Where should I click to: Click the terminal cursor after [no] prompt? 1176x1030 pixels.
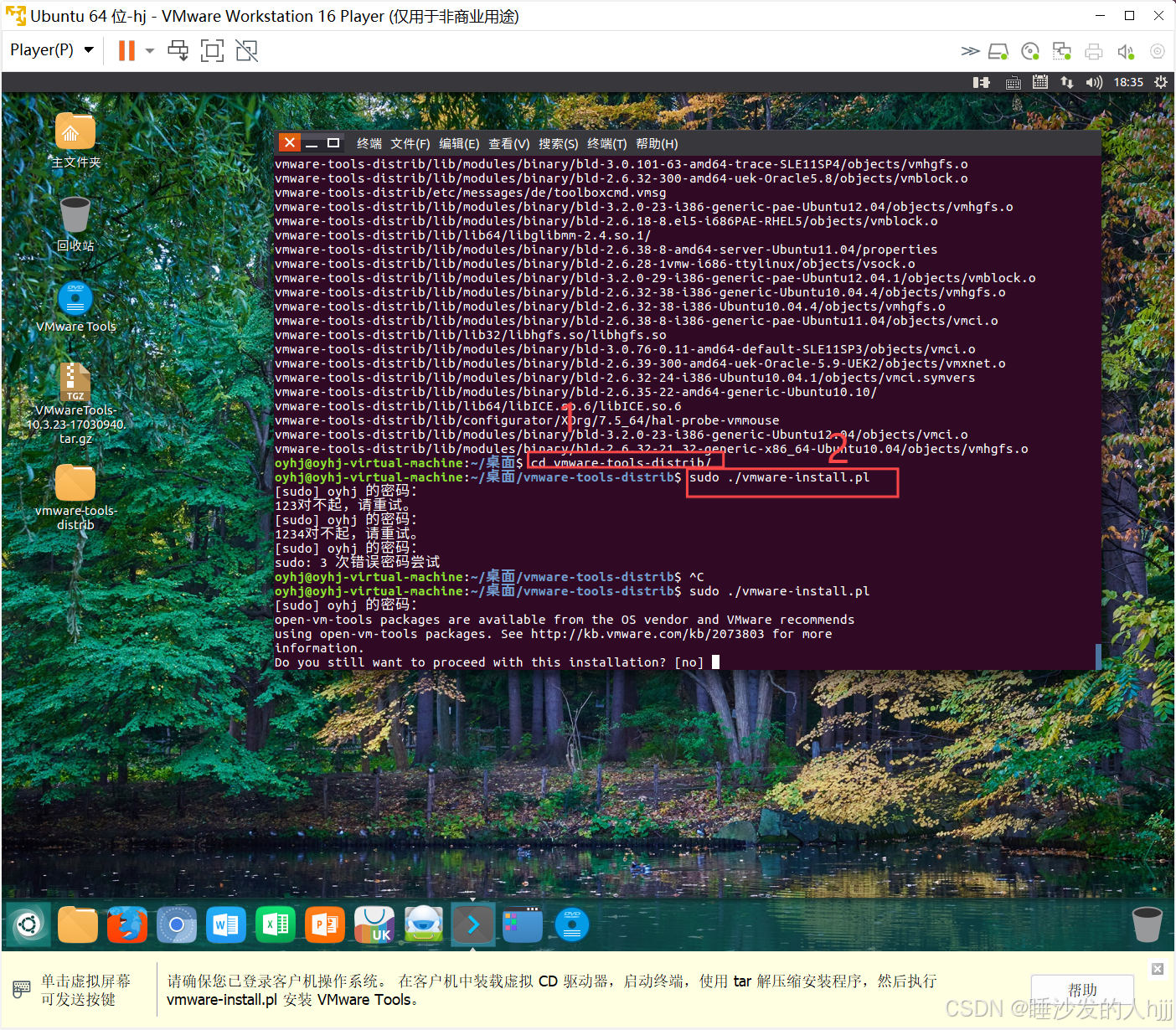tap(715, 662)
